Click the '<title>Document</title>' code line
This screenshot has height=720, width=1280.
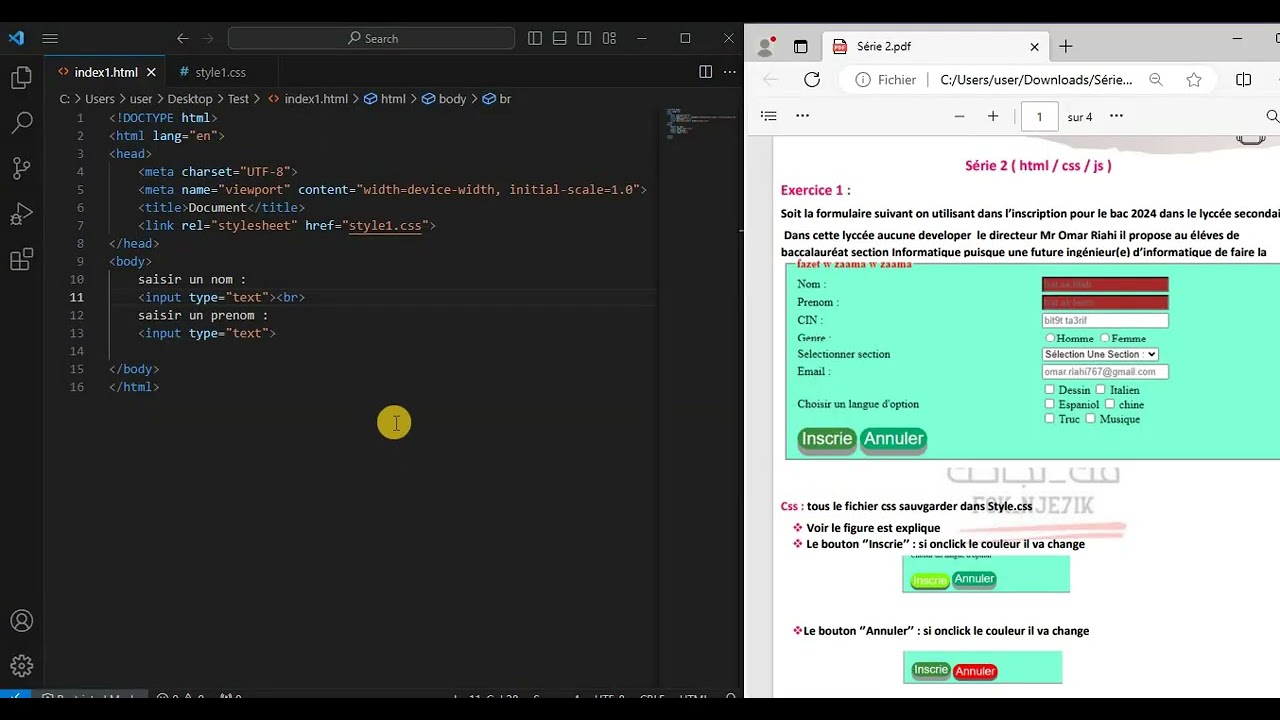(221, 207)
